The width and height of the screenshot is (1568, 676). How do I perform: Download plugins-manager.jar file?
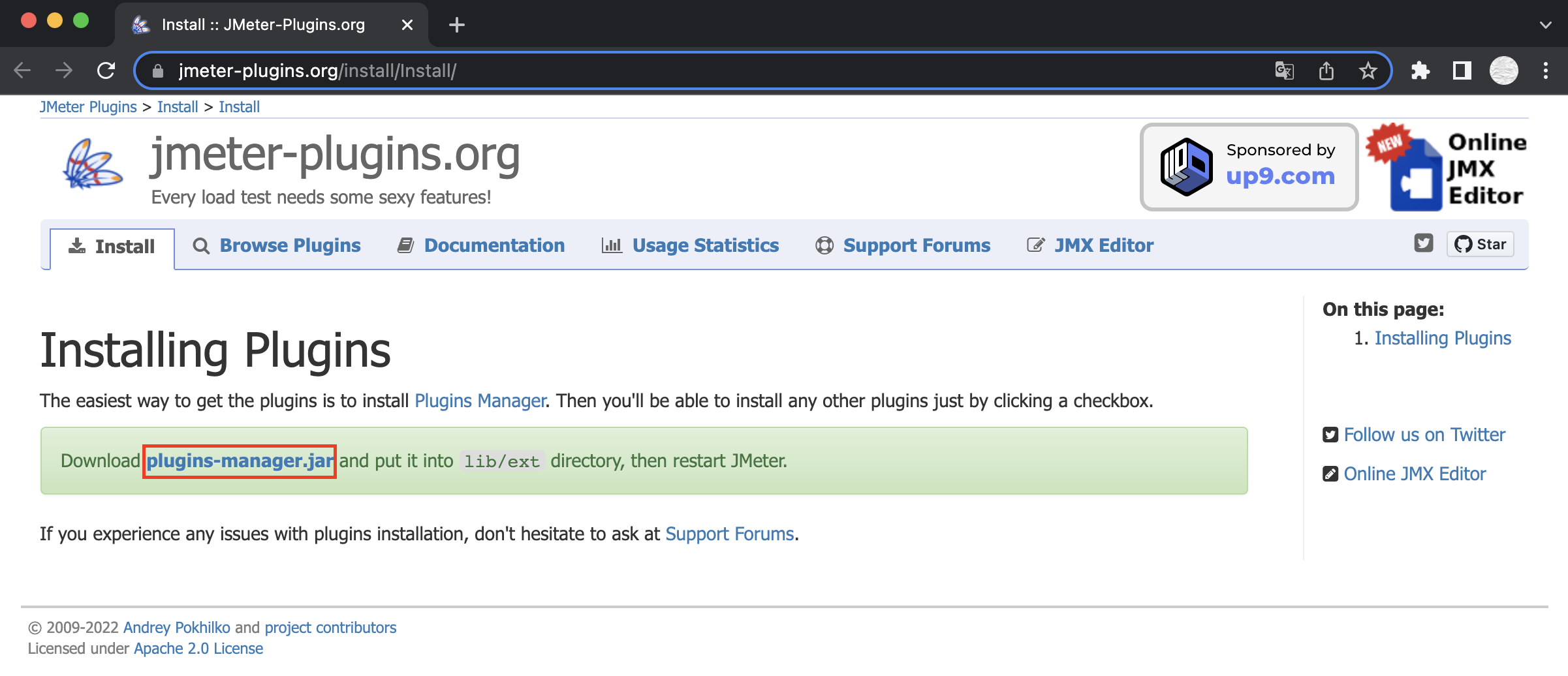click(240, 461)
